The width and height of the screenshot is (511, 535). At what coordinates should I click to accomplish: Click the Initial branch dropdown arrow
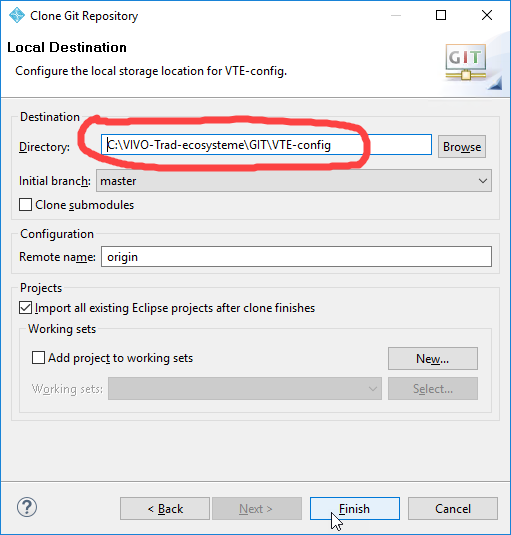coord(482,181)
